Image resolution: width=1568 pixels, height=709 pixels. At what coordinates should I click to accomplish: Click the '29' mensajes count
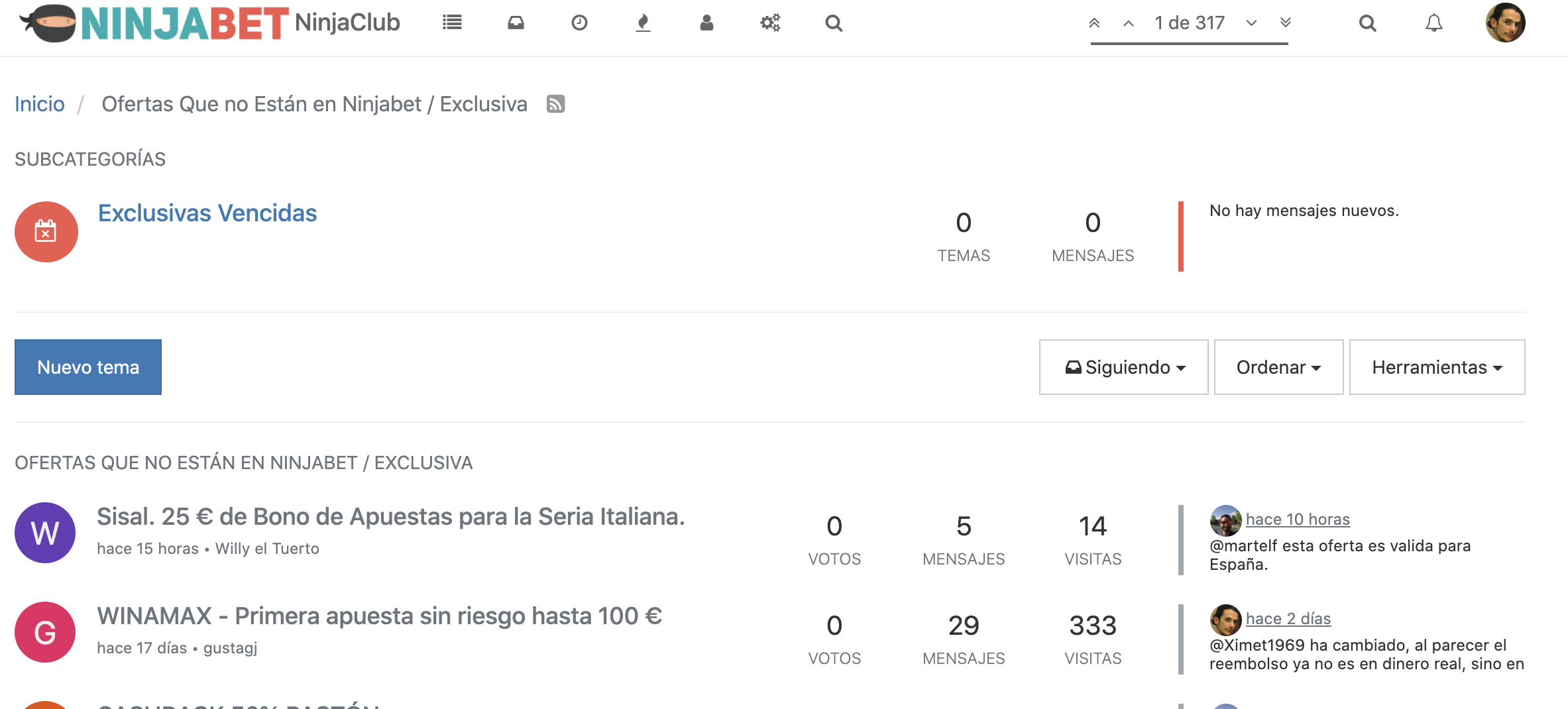[x=964, y=626]
